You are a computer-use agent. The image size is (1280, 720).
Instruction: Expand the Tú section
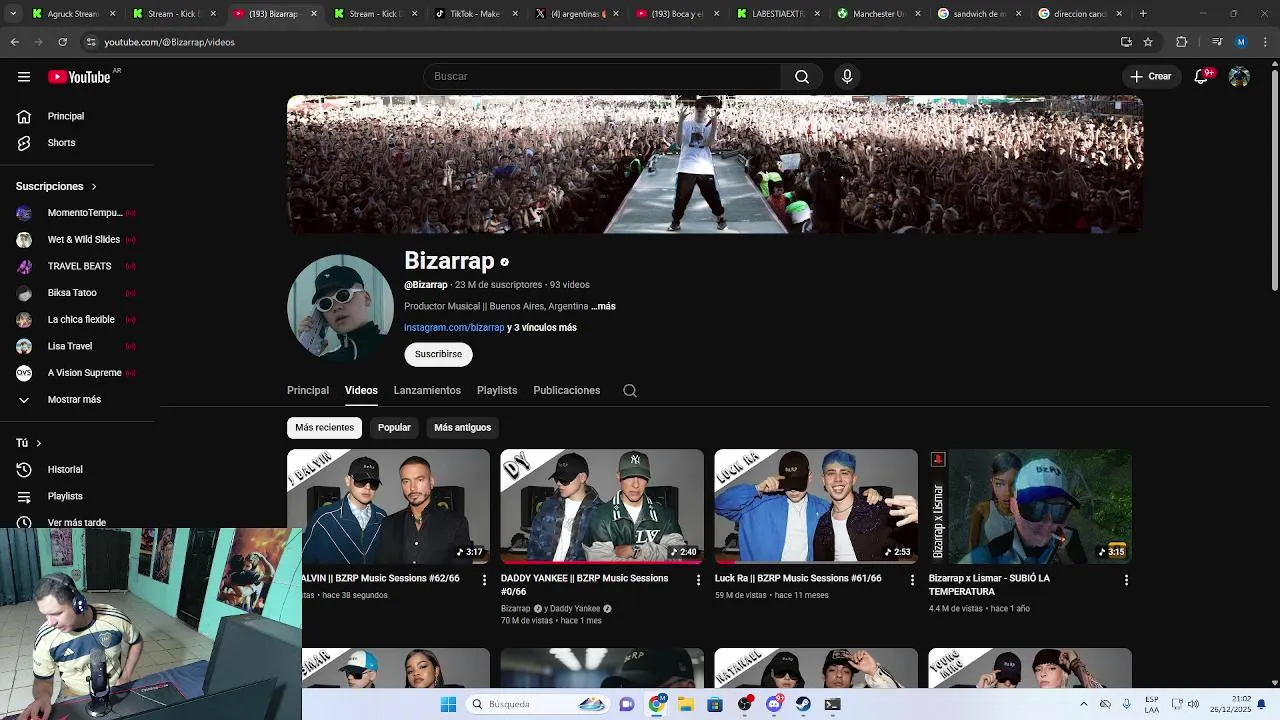(x=29, y=443)
